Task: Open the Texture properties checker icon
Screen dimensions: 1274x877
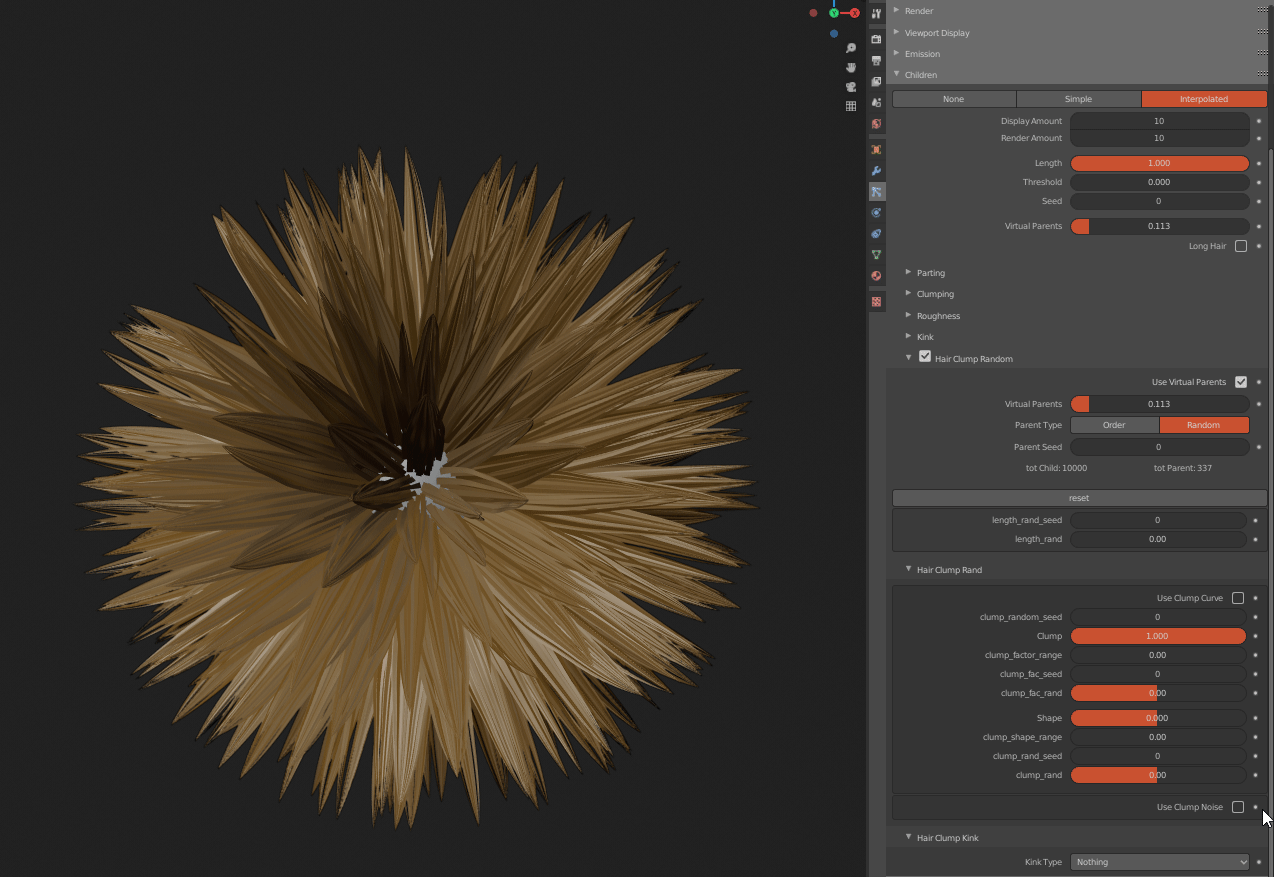Action: [x=876, y=301]
